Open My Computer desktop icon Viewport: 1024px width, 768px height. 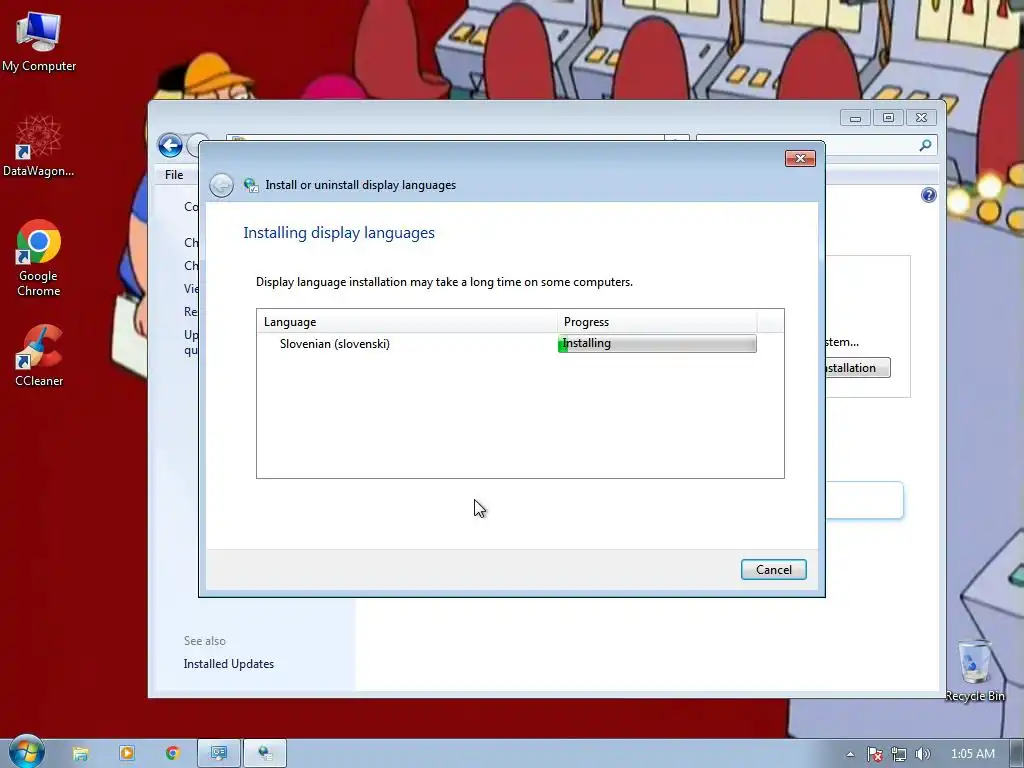point(39,42)
